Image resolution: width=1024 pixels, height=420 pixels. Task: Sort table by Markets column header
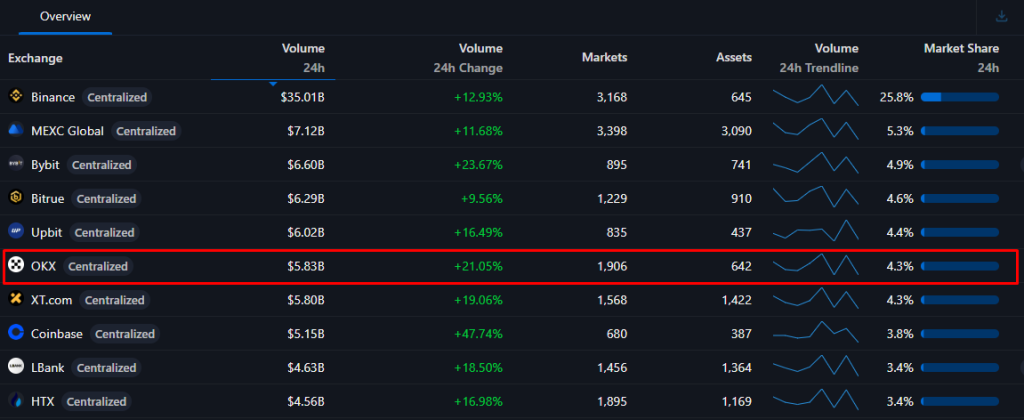pos(604,58)
